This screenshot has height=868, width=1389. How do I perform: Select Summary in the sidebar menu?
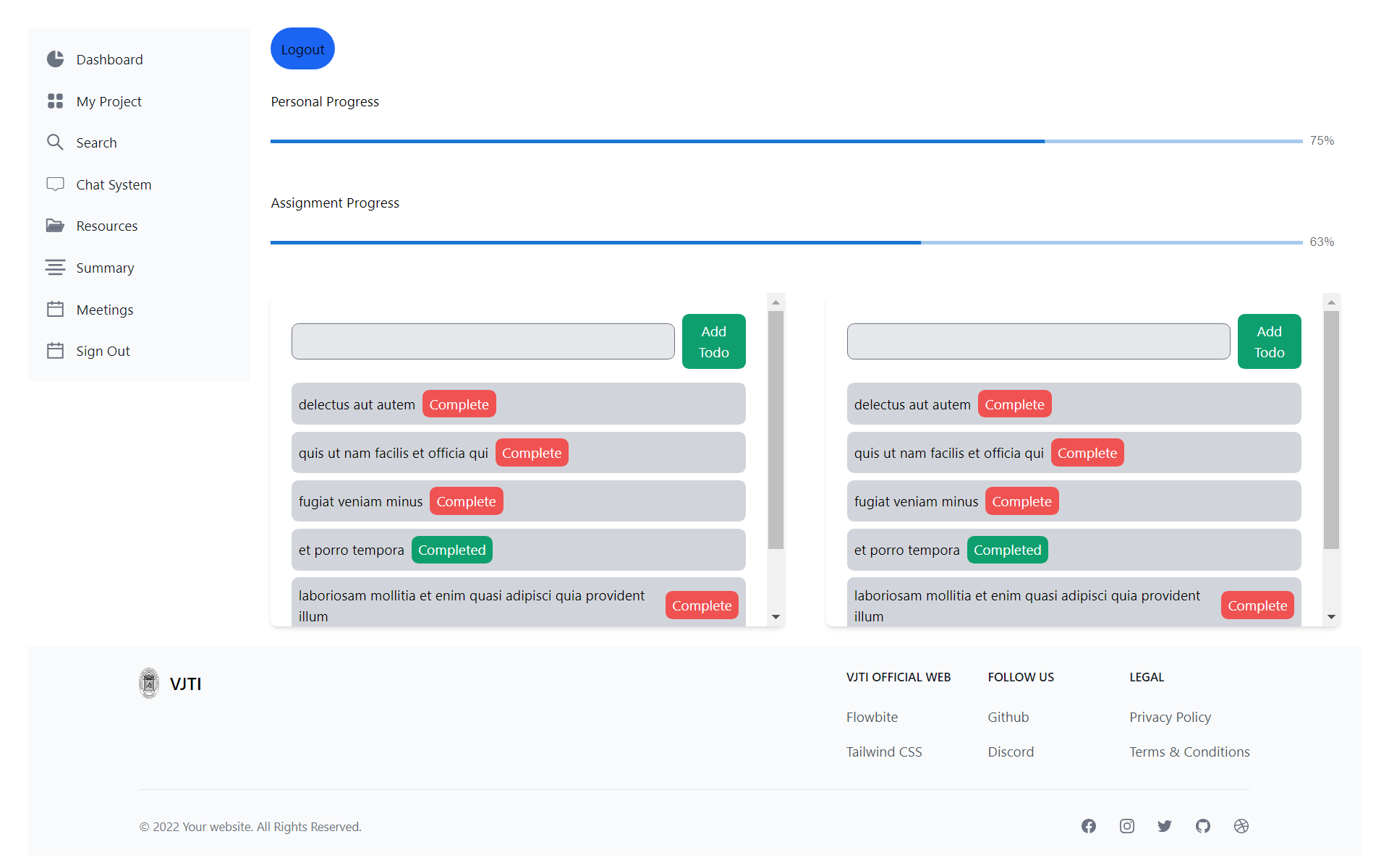[x=105, y=268]
